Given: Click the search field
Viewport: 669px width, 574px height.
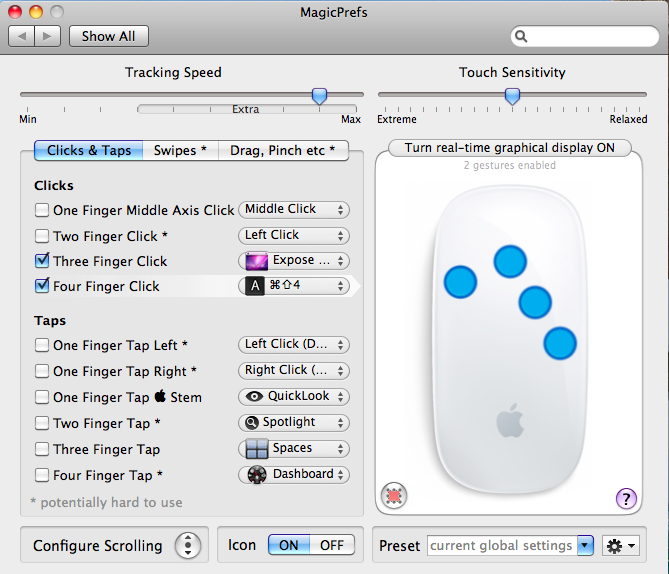Looking at the screenshot, I should 585,37.
